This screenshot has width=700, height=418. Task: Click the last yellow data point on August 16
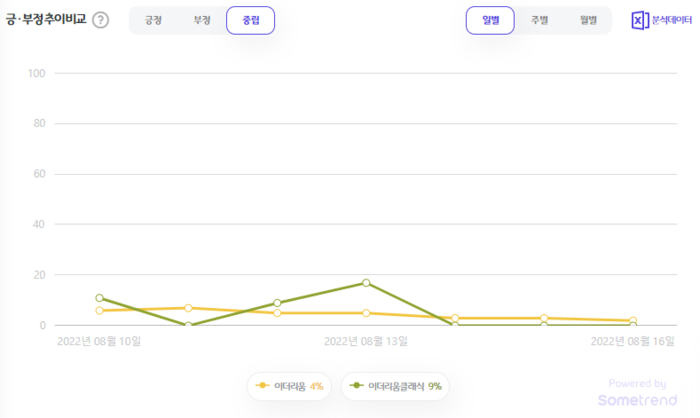(x=633, y=320)
